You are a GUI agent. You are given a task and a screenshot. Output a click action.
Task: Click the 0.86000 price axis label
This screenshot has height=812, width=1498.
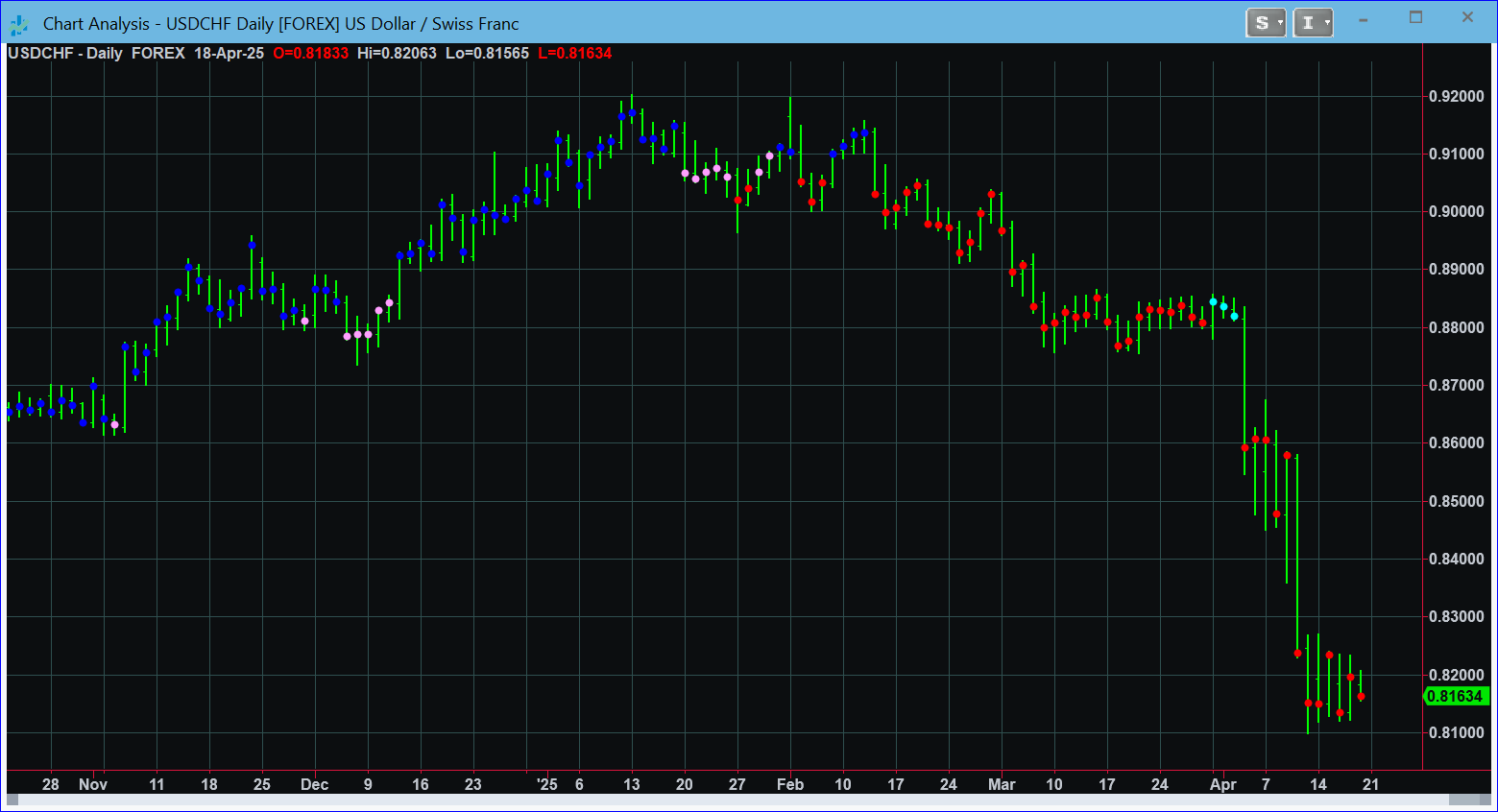point(1456,443)
